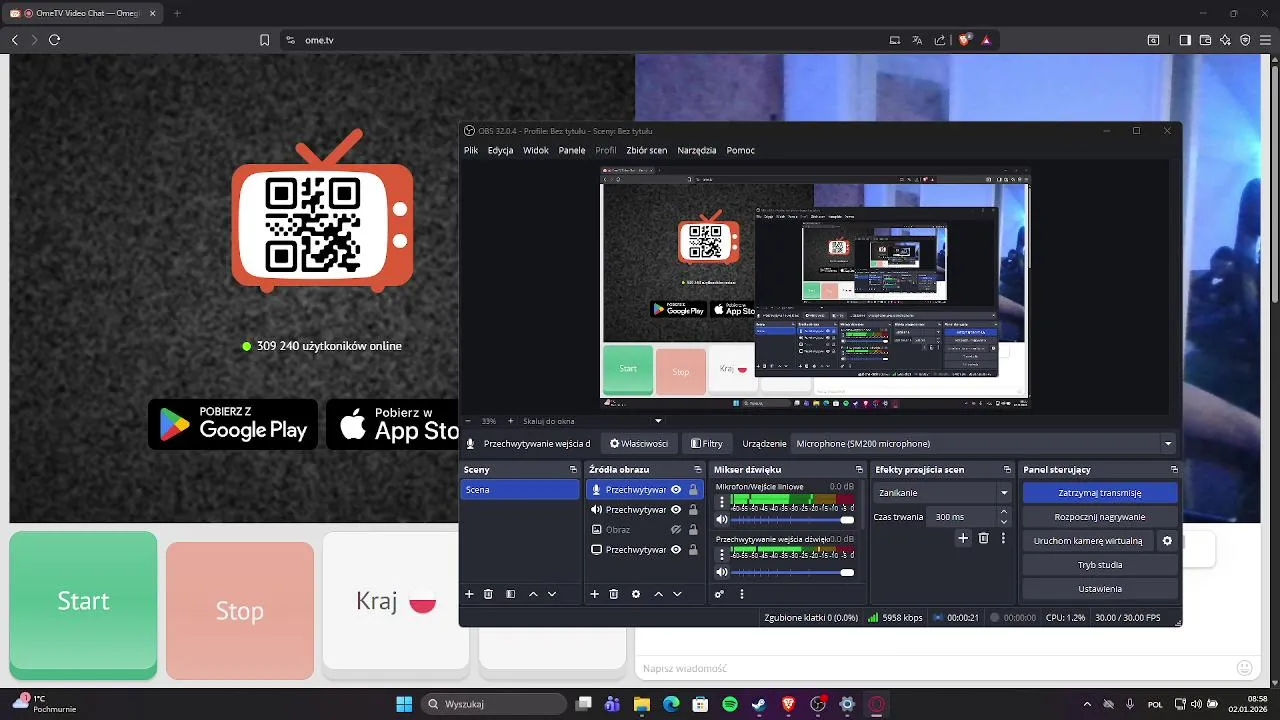Open source Właściwości properties button
The image size is (1280, 720).
click(x=639, y=443)
